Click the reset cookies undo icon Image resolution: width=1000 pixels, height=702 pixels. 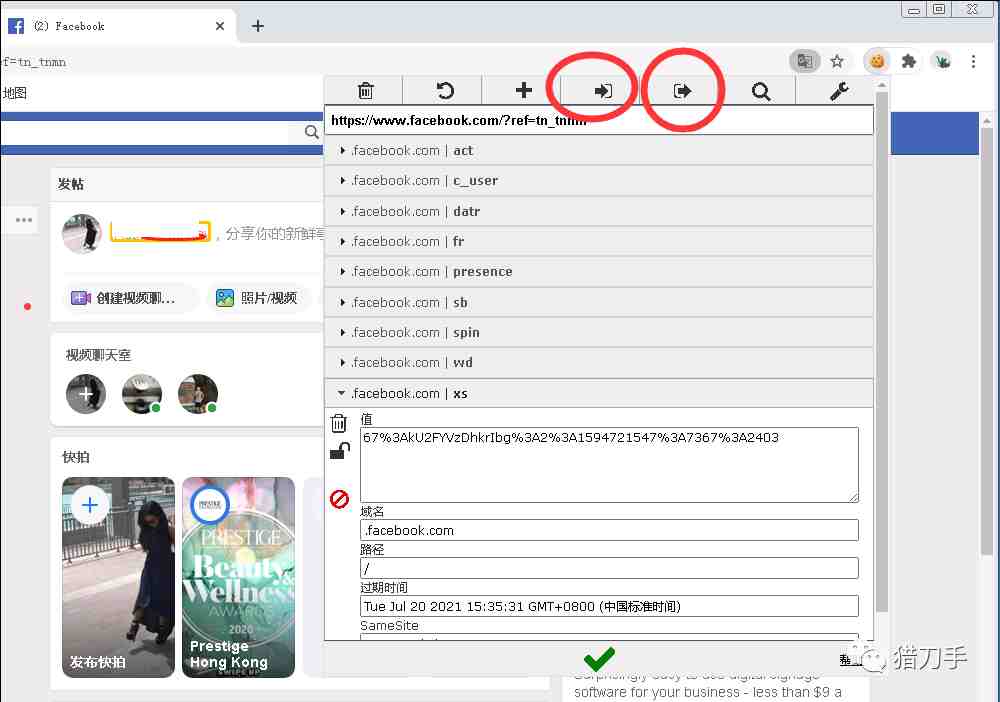444,91
